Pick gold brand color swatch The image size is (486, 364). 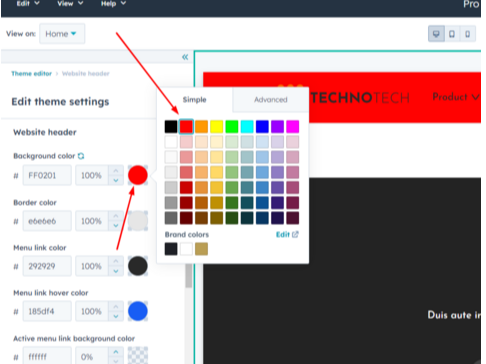(x=201, y=249)
